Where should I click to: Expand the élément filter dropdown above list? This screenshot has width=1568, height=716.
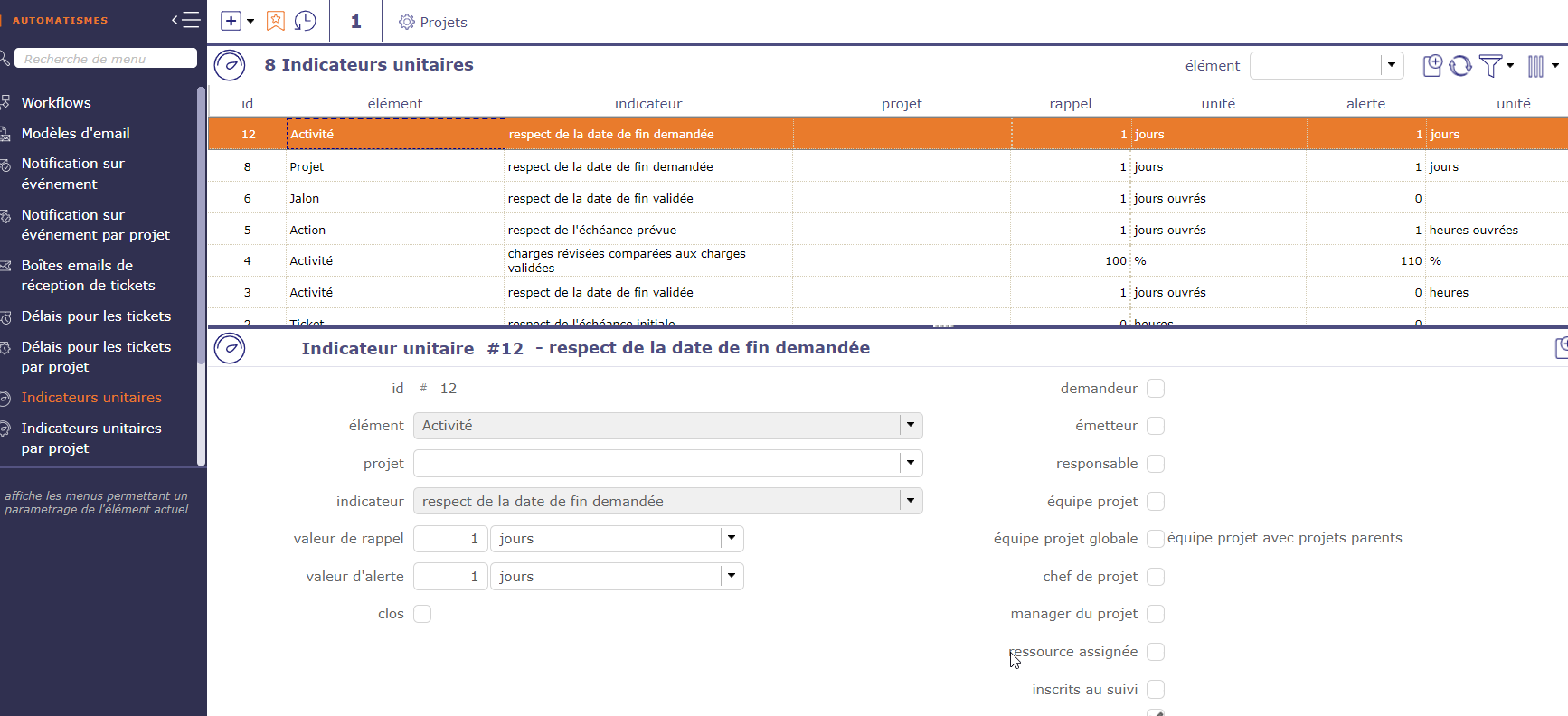click(1392, 65)
